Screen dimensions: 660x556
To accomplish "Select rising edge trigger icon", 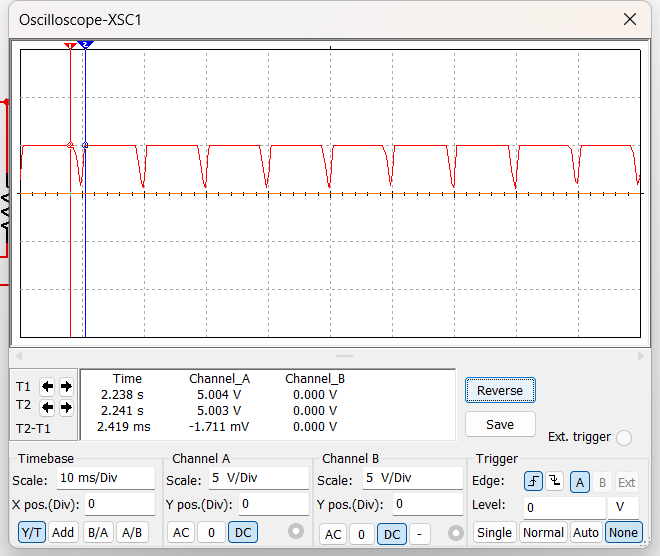I will coord(533,481).
